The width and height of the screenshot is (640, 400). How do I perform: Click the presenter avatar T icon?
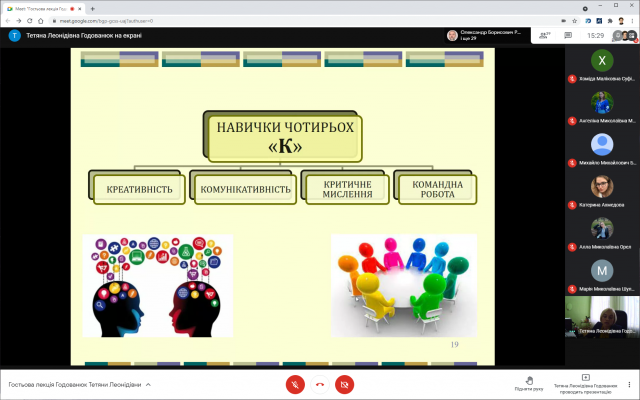coord(14,35)
